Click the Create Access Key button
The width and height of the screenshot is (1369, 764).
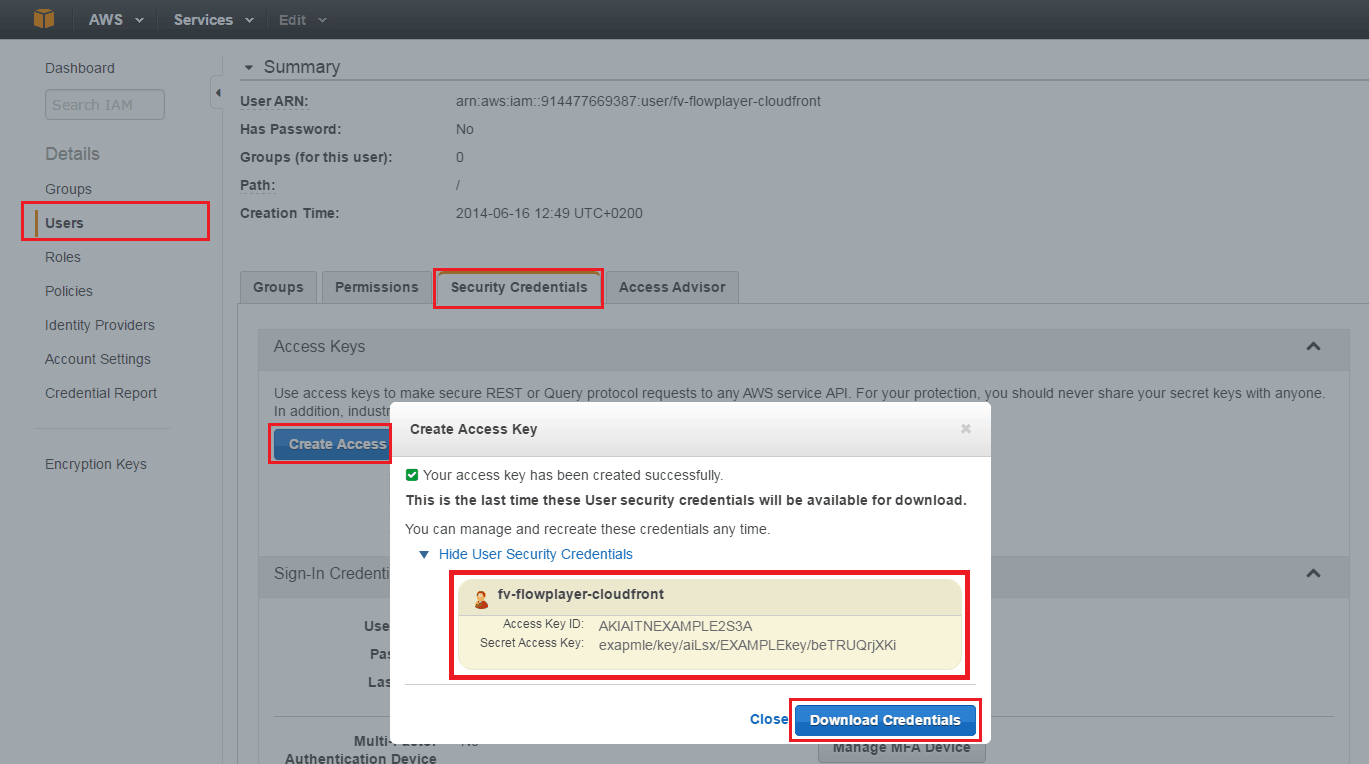[x=332, y=444]
